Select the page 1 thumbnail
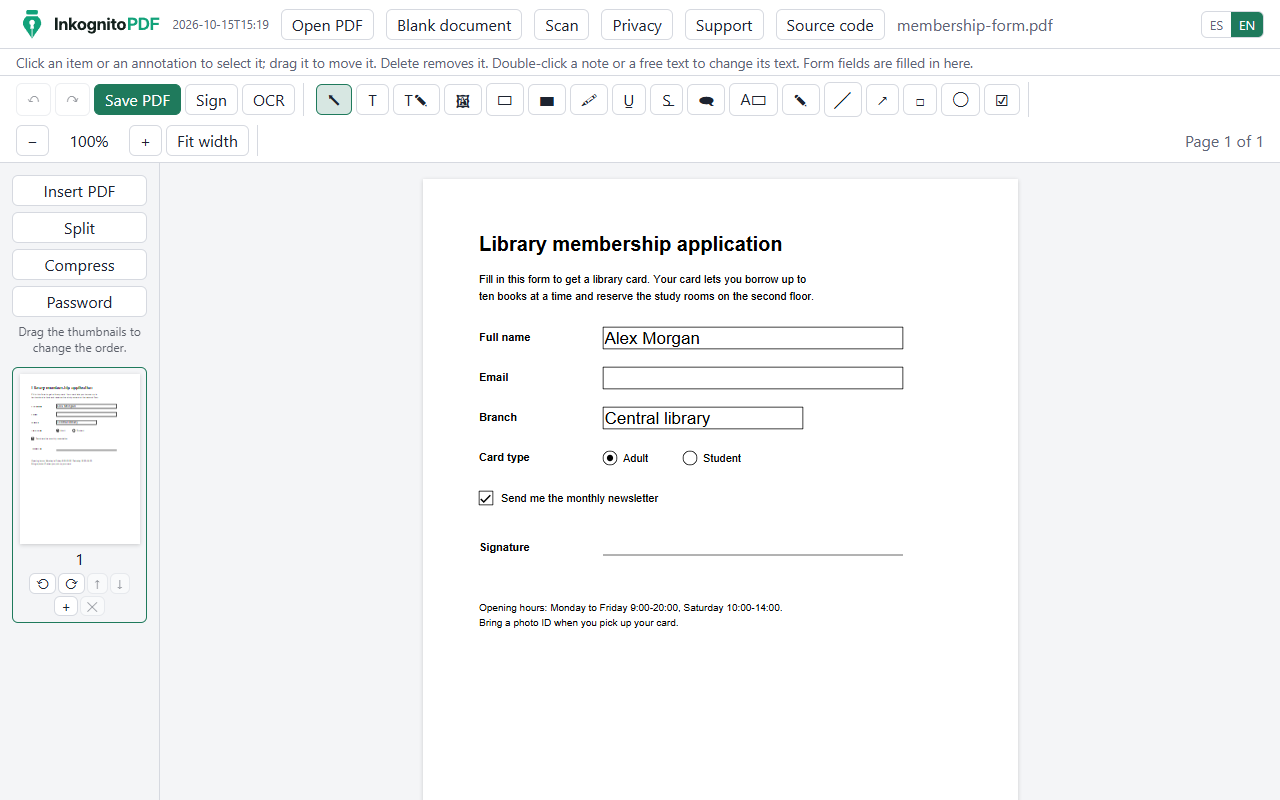1280x800 pixels. tap(80, 459)
